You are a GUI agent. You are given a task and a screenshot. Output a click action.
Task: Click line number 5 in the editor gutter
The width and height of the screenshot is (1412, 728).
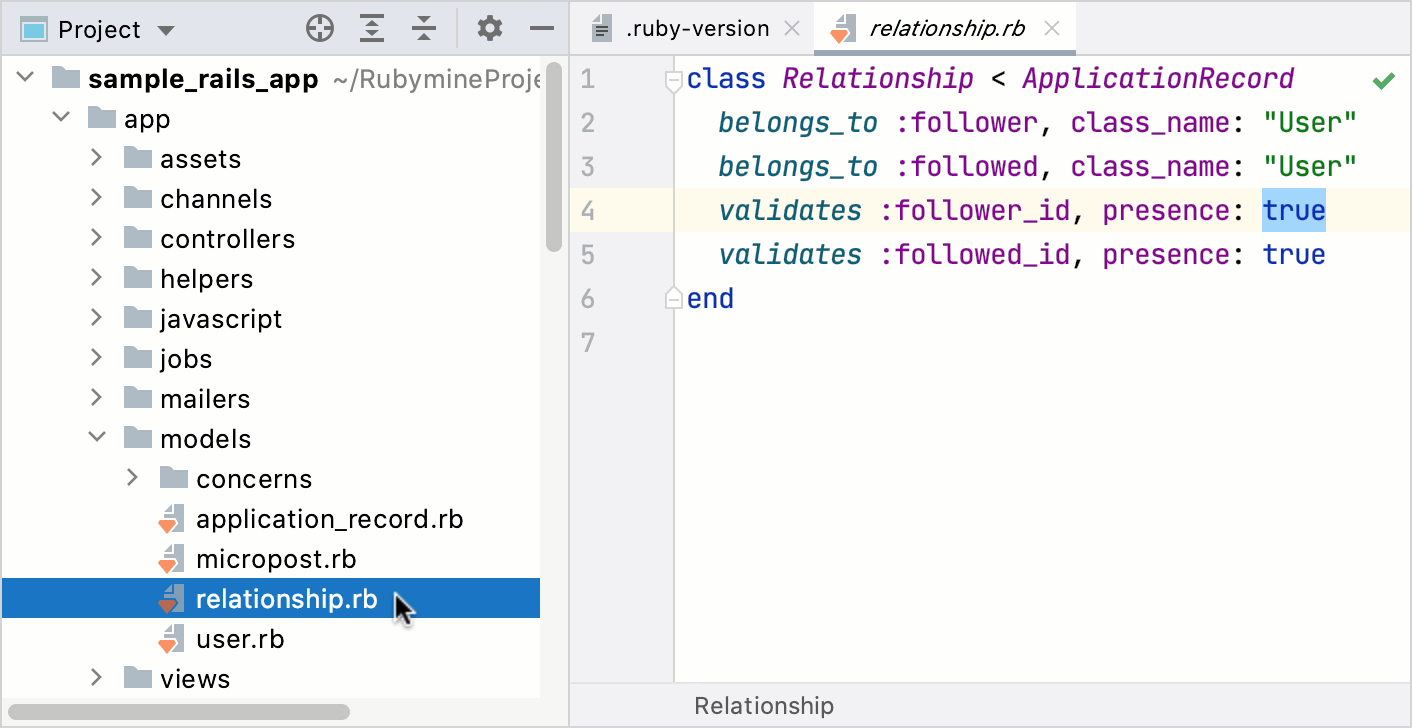coord(587,254)
